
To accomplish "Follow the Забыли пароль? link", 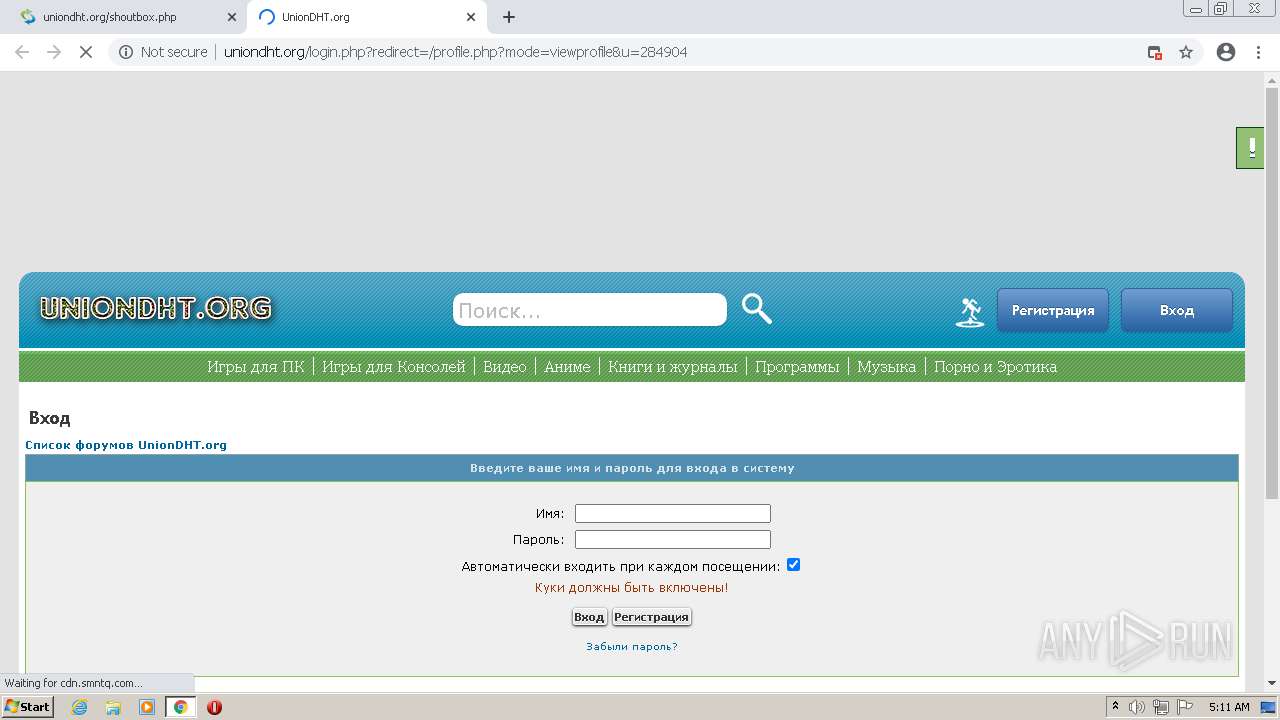I will 632,646.
